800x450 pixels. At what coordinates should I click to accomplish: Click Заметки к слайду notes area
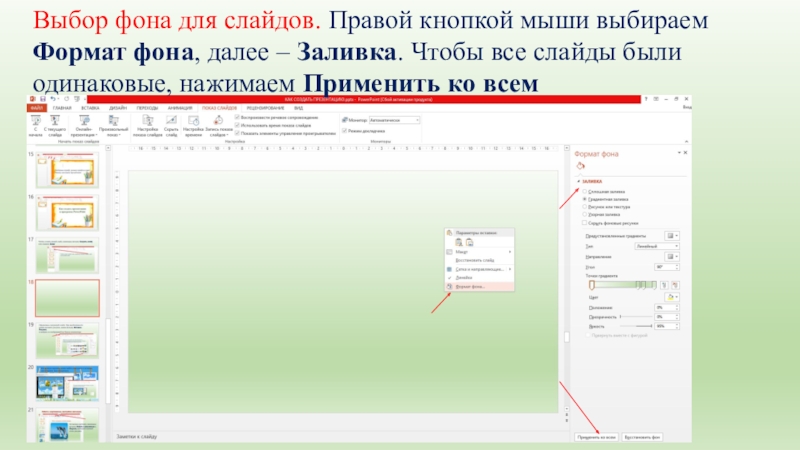tap(137, 437)
